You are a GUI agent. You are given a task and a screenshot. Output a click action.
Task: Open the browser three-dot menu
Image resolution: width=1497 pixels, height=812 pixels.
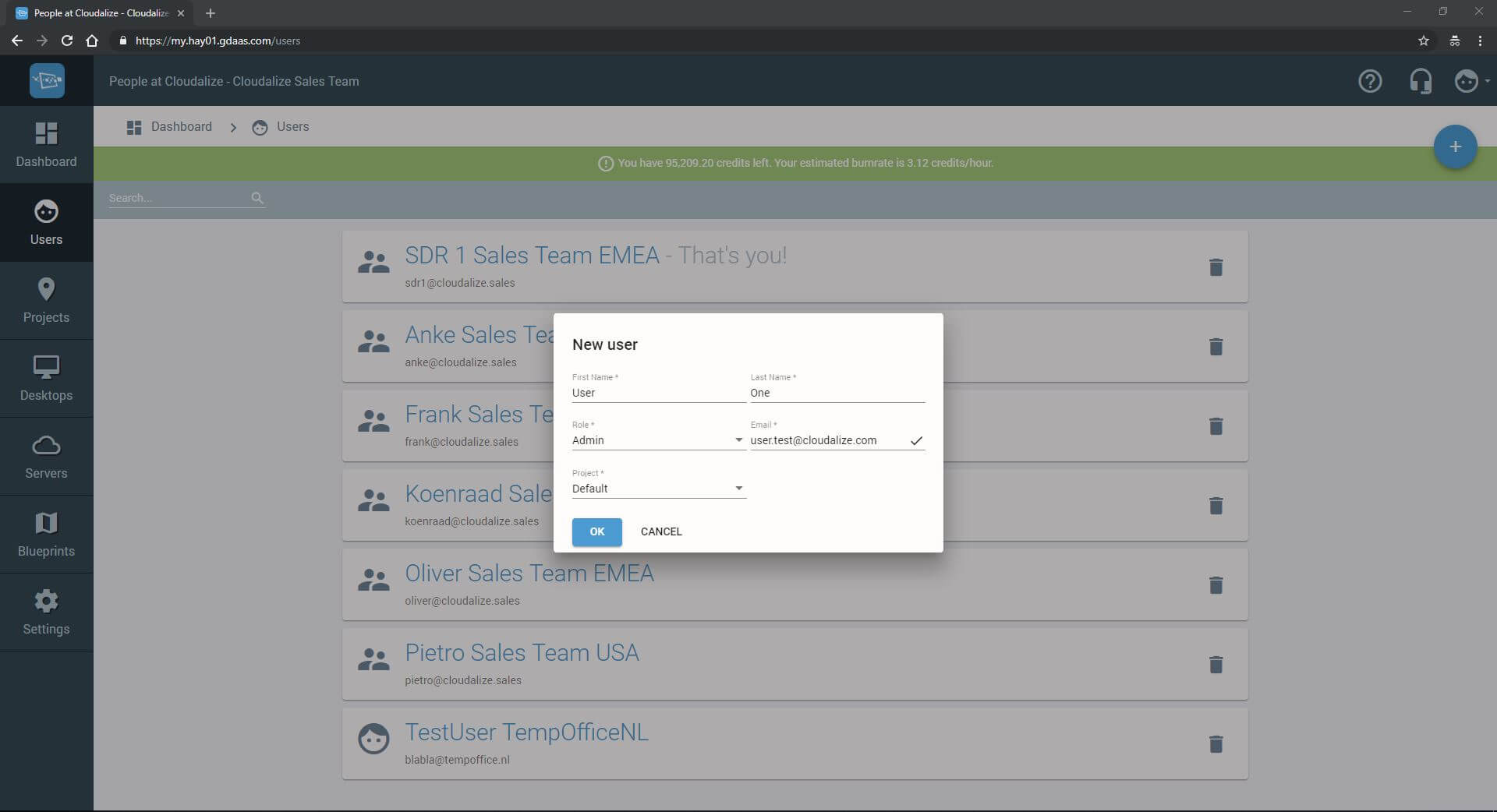coord(1480,41)
